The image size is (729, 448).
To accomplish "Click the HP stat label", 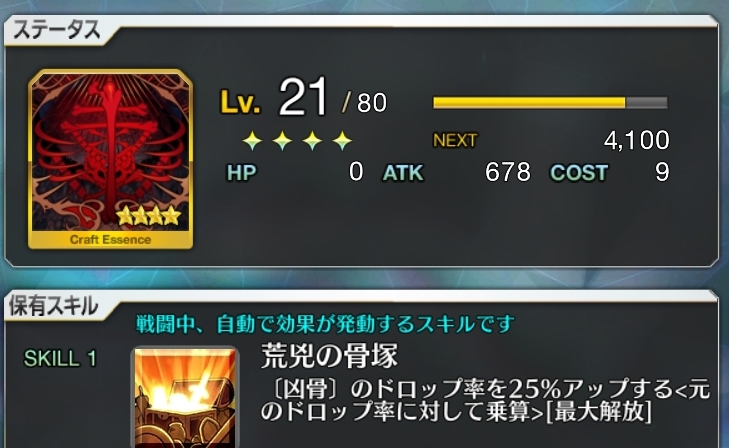I will (x=241, y=173).
